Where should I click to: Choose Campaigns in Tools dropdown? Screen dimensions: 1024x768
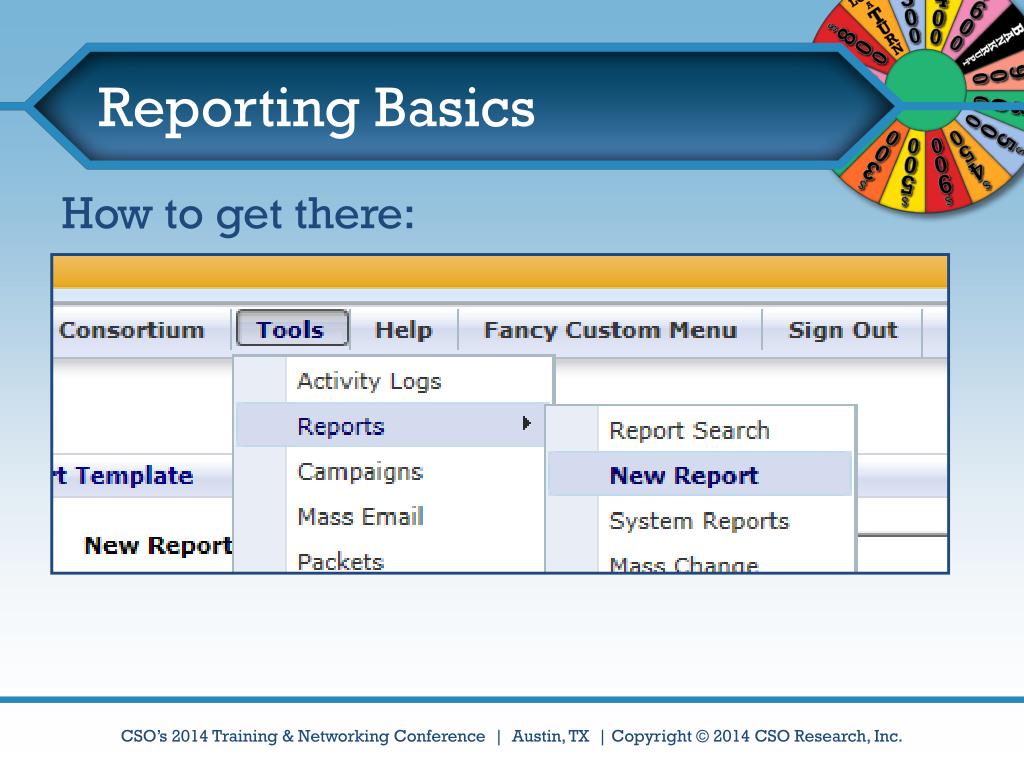(x=360, y=472)
